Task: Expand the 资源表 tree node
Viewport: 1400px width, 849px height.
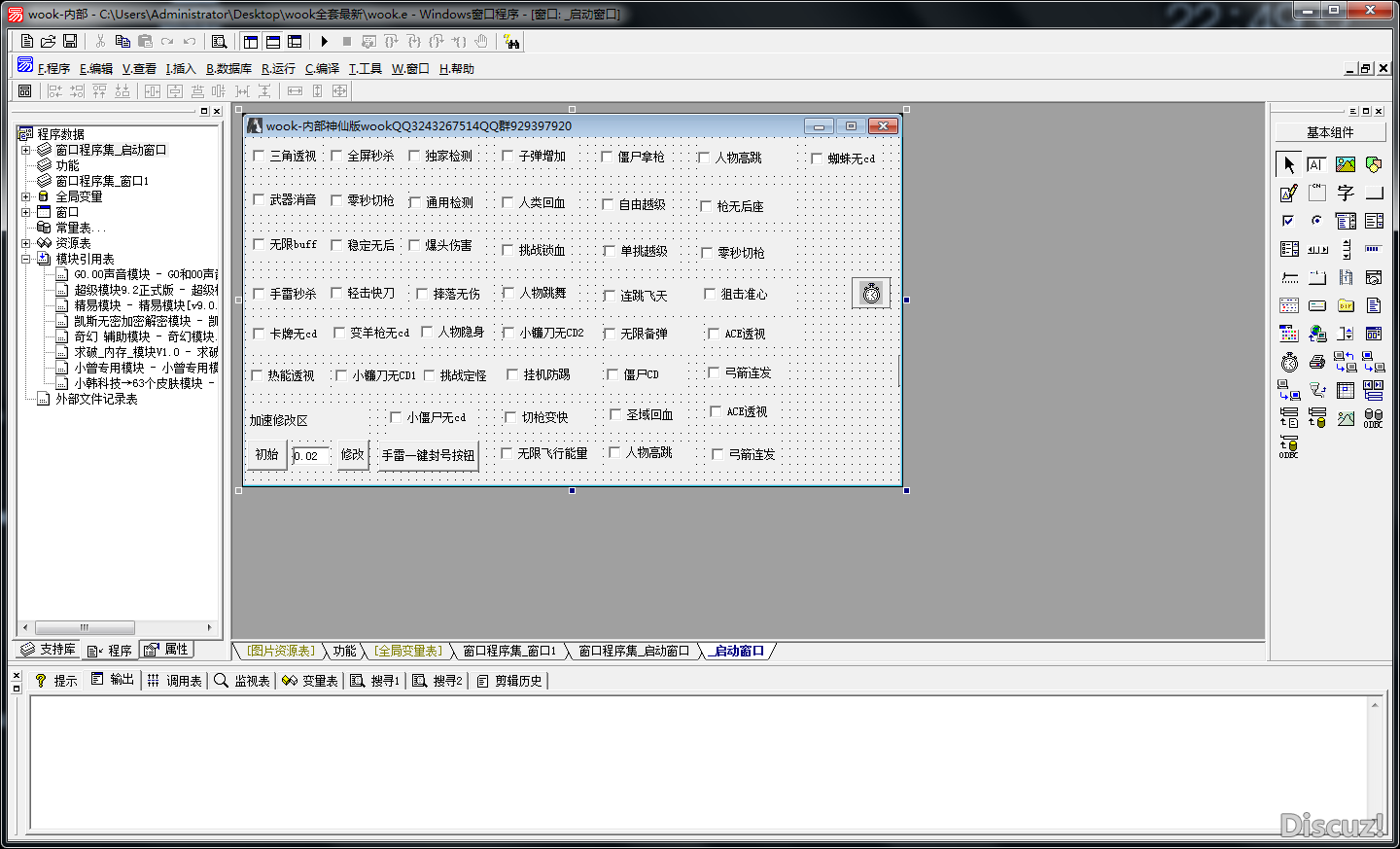Action: [26, 243]
